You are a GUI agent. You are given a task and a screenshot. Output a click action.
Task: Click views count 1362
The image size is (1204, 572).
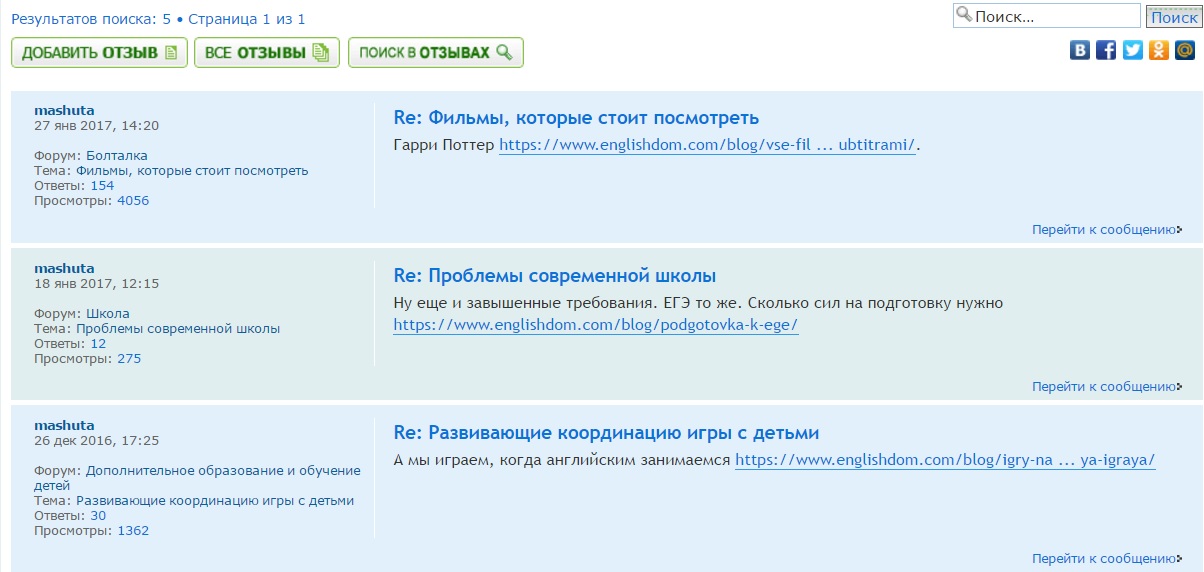133,530
